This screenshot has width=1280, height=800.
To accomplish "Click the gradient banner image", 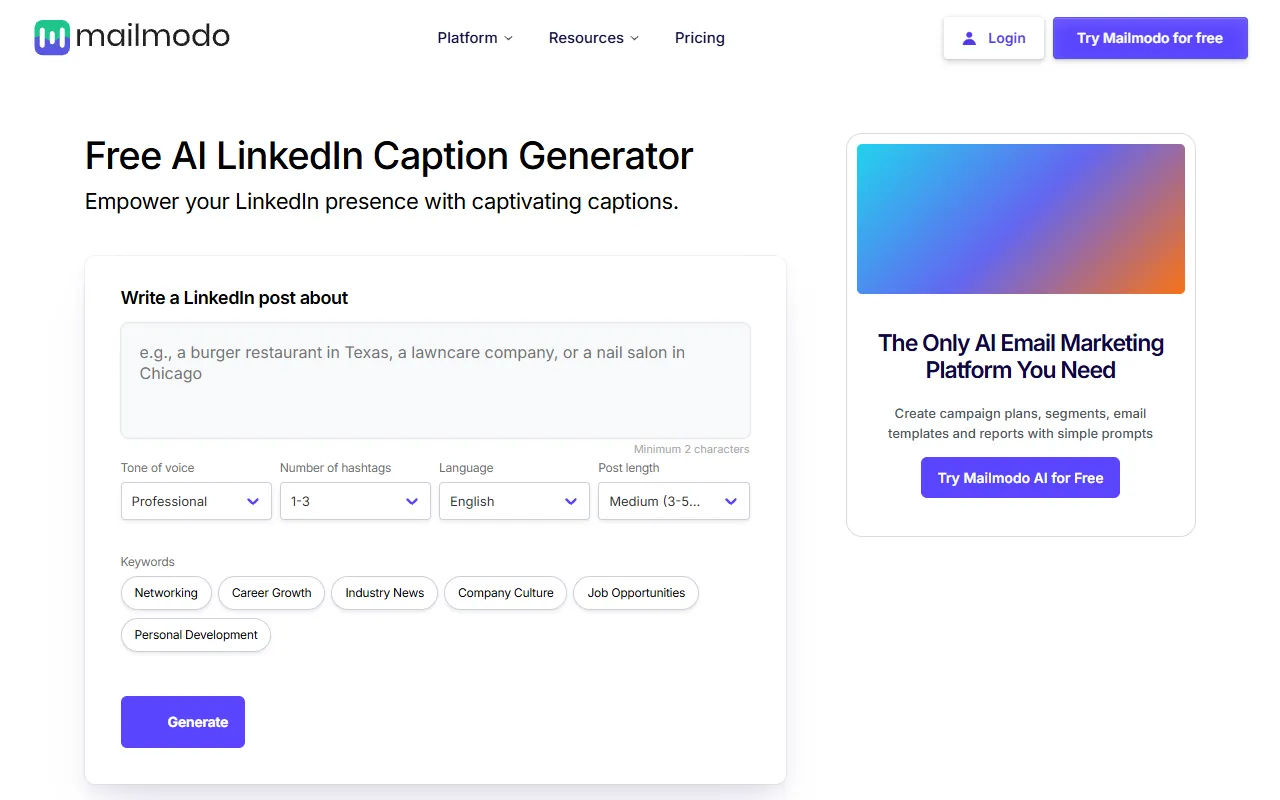I will [1020, 219].
